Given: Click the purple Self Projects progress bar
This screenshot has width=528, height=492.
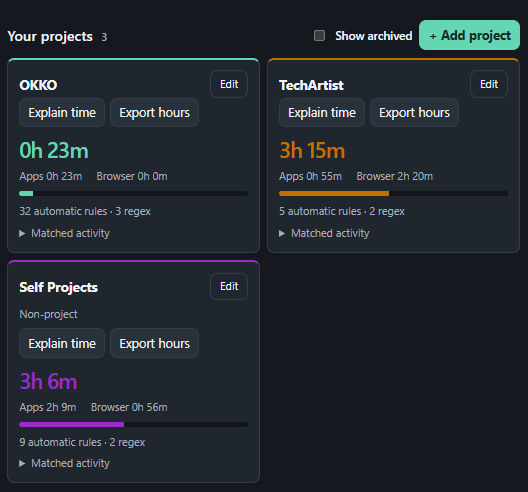Looking at the screenshot, I should click(133, 424).
